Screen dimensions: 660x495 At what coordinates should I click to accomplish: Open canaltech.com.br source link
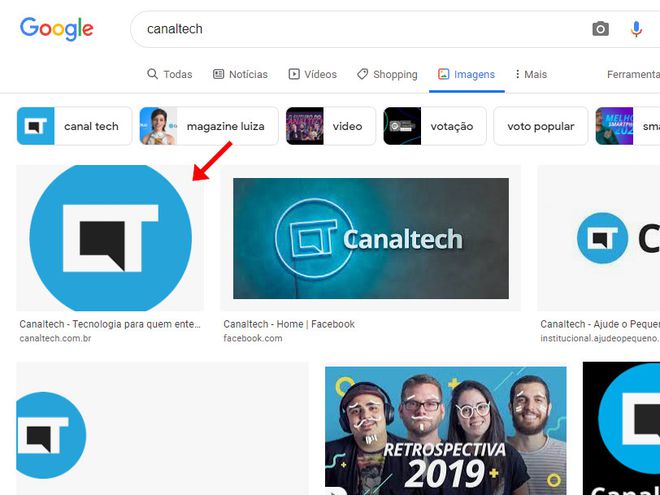point(55,338)
